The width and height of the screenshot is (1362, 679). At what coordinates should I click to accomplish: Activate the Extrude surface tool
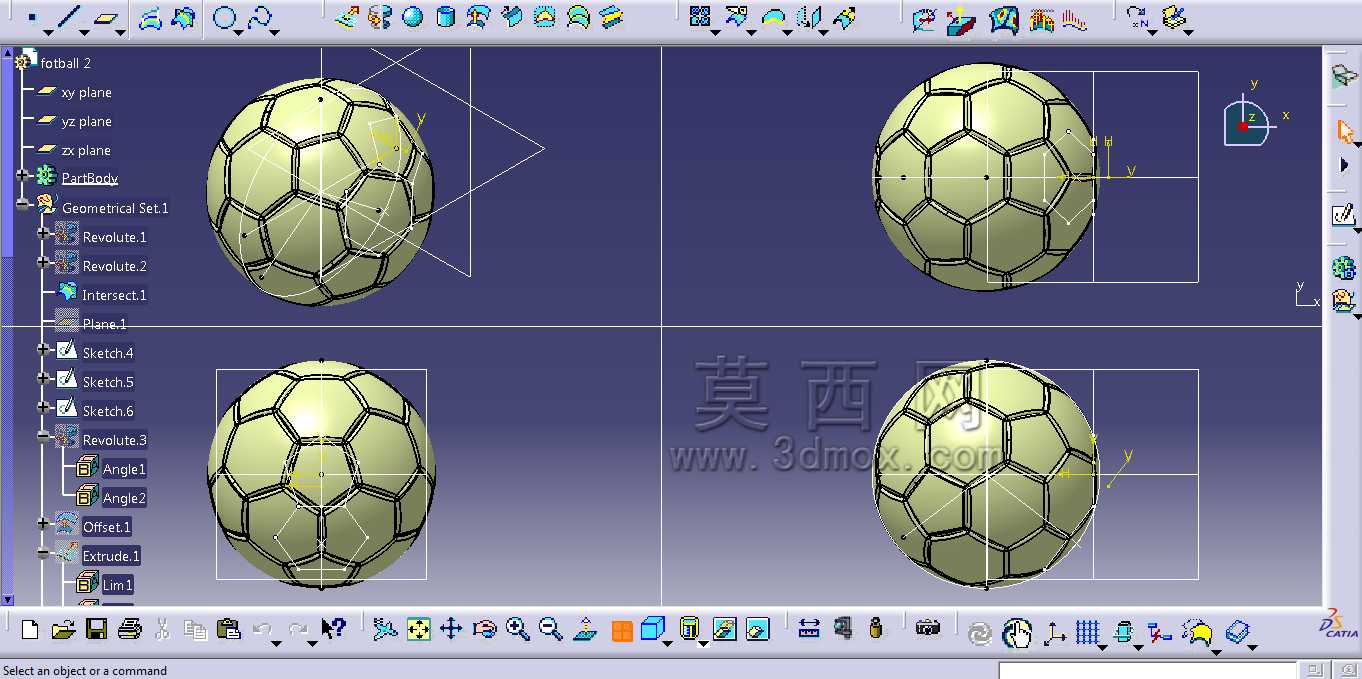tap(347, 17)
